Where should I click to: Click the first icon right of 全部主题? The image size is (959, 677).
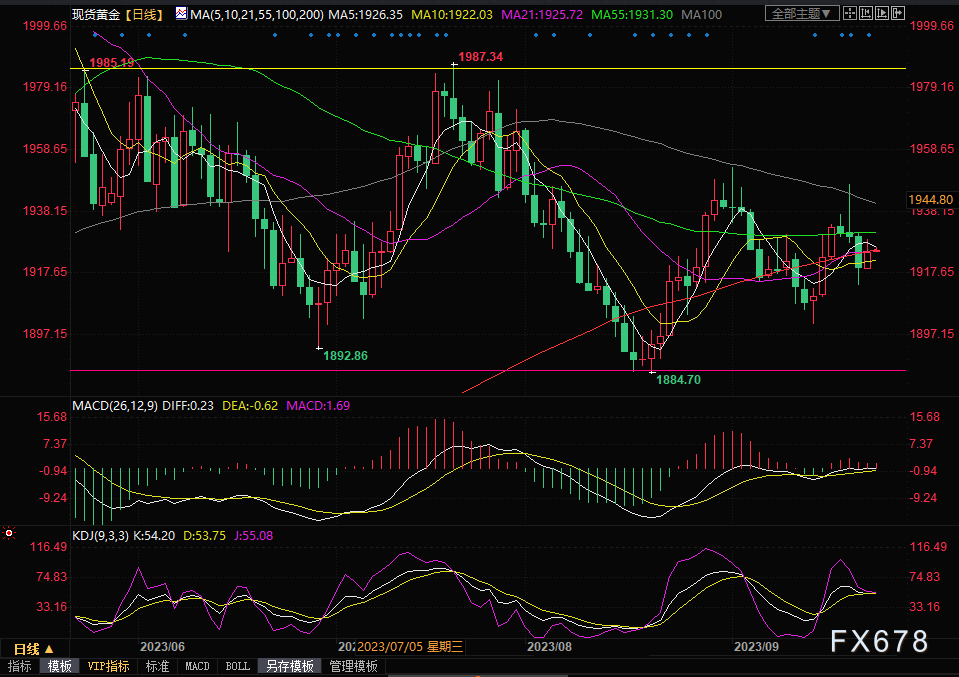pyautogui.click(x=849, y=14)
